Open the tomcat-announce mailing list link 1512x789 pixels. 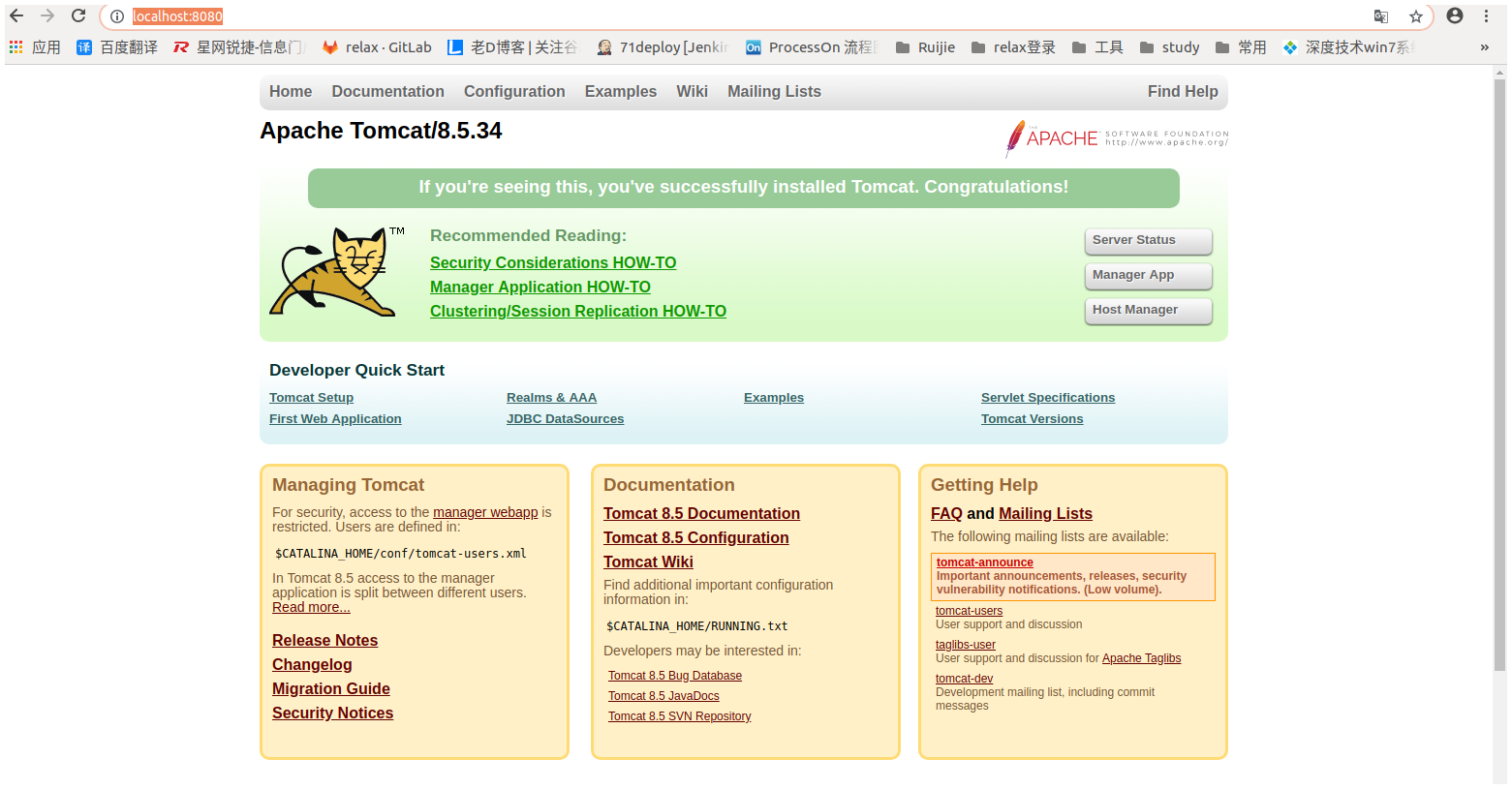(984, 562)
